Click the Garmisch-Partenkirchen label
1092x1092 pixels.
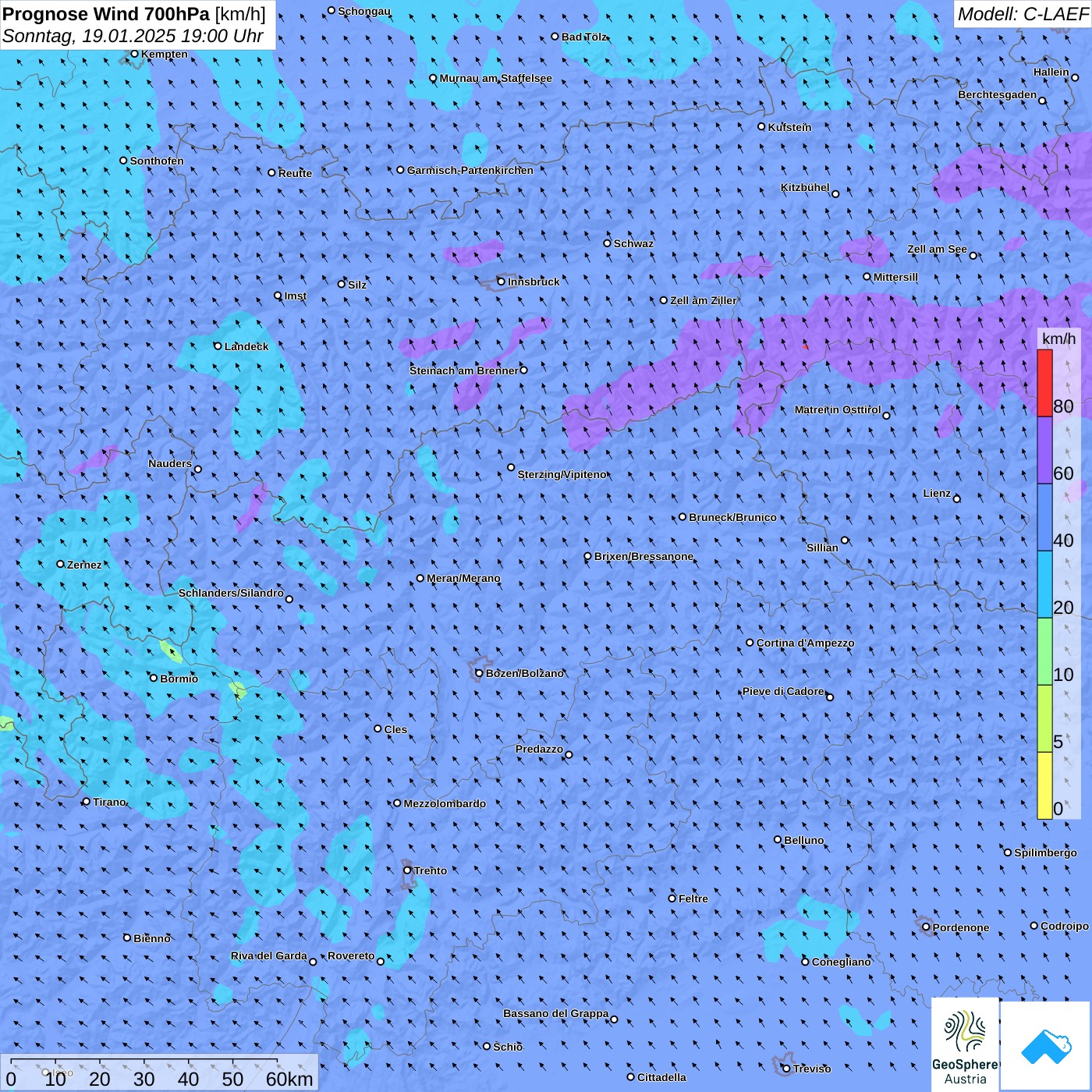pos(470,170)
